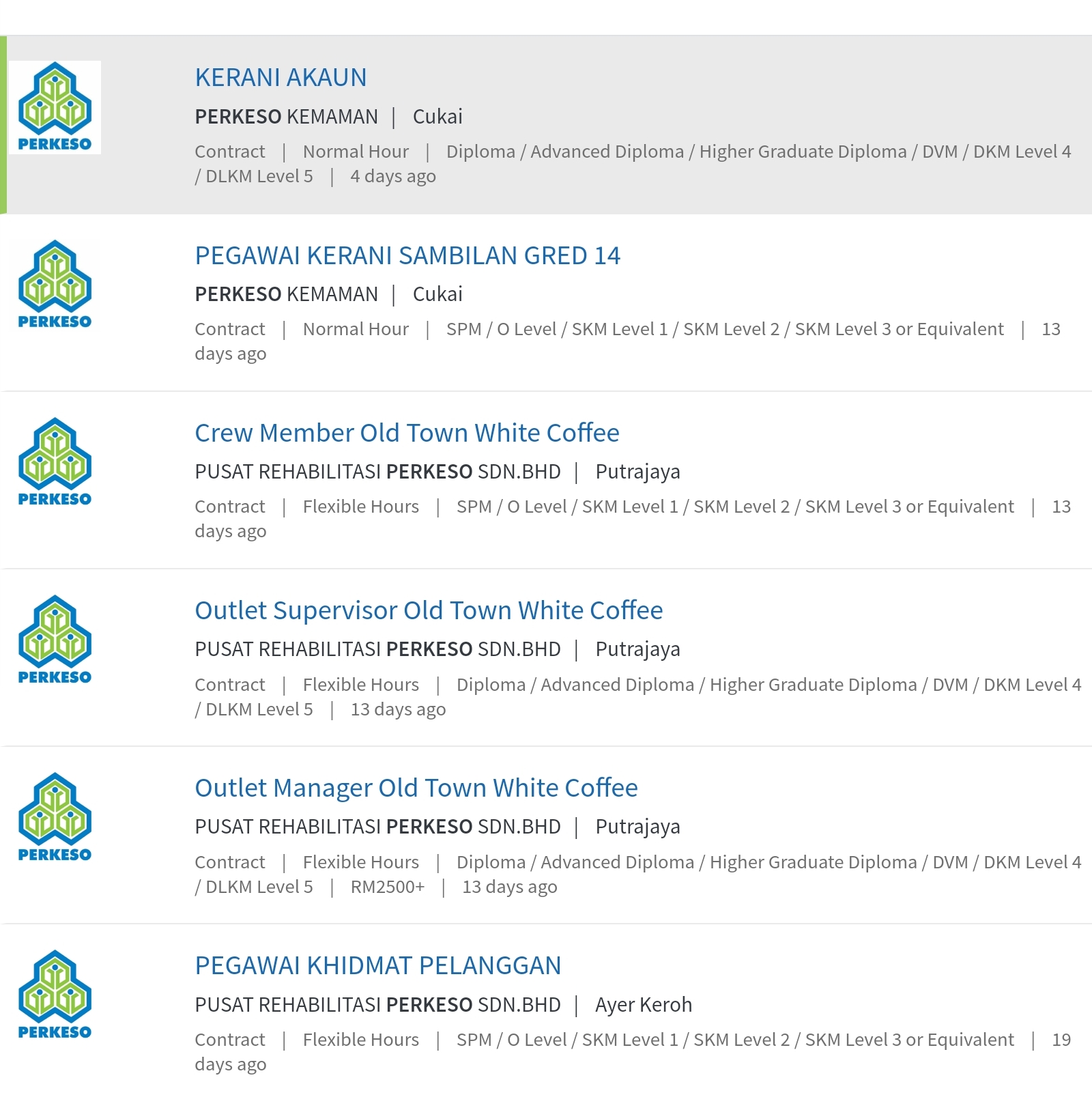1092x1095 pixels.
Task: Open Outlet Manager Old Town White Coffee job
Action: 416,788
